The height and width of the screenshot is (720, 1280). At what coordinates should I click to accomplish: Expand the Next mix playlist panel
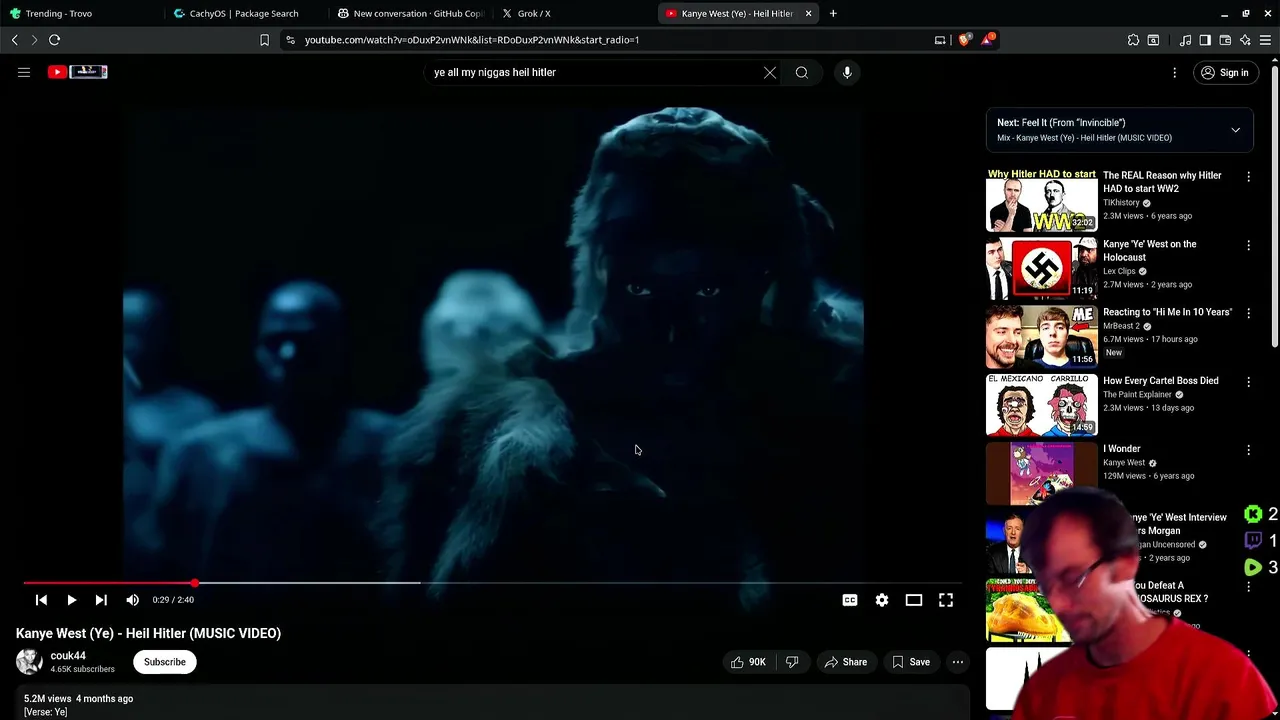pyautogui.click(x=1236, y=130)
